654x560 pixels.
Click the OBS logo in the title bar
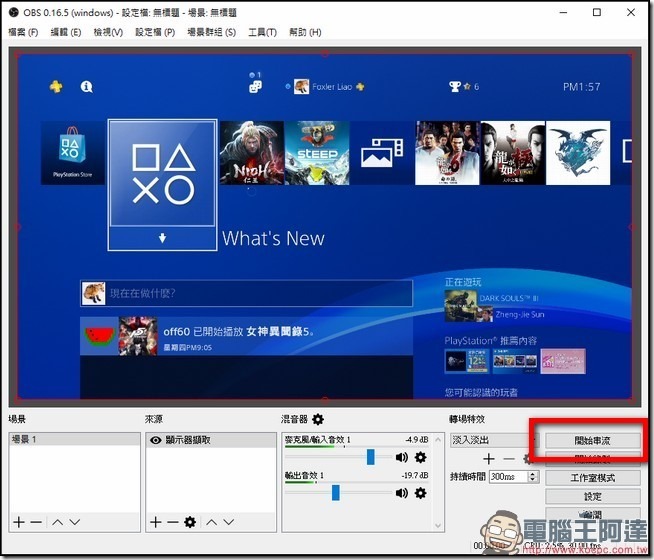coord(14,12)
